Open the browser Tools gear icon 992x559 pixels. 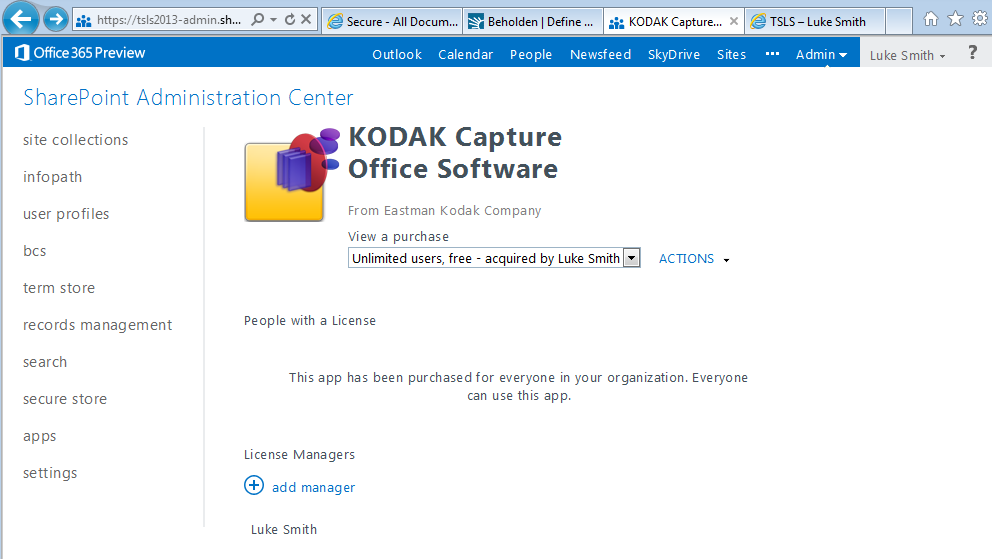click(979, 19)
